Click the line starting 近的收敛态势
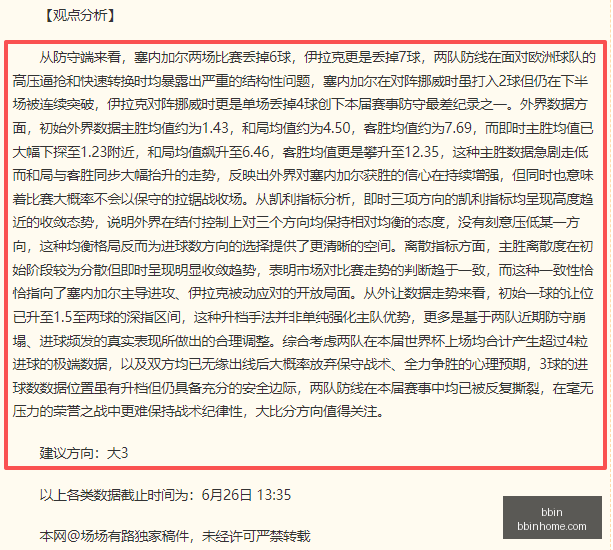613x550 pixels. point(296,222)
